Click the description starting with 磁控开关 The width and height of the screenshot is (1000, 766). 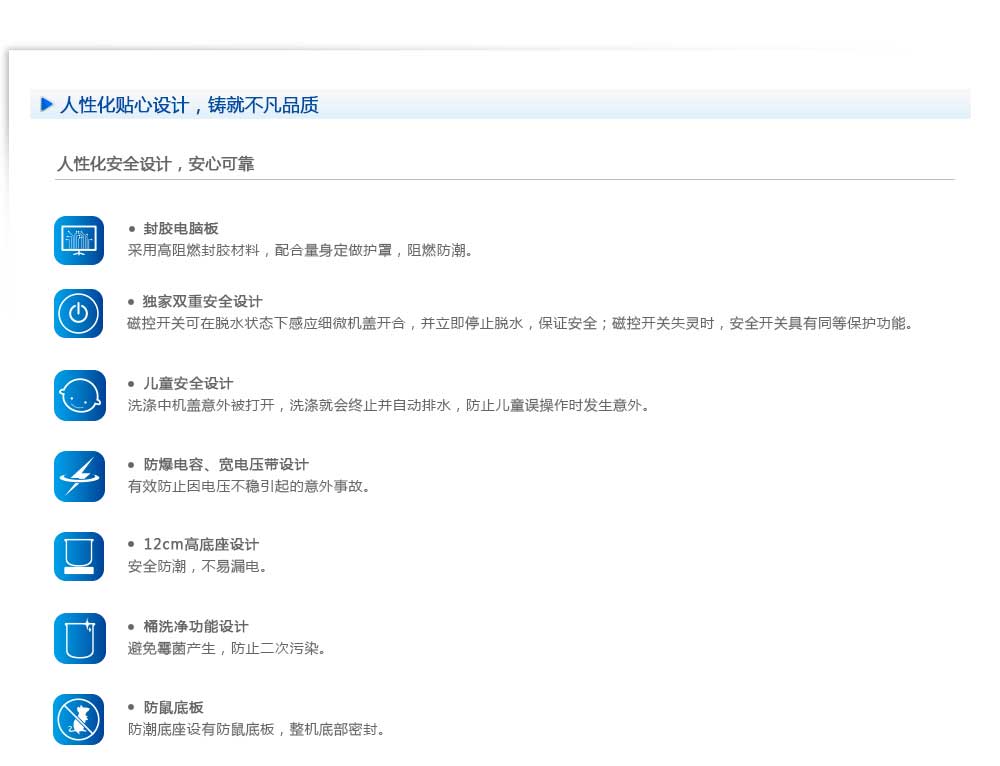[x=520, y=324]
